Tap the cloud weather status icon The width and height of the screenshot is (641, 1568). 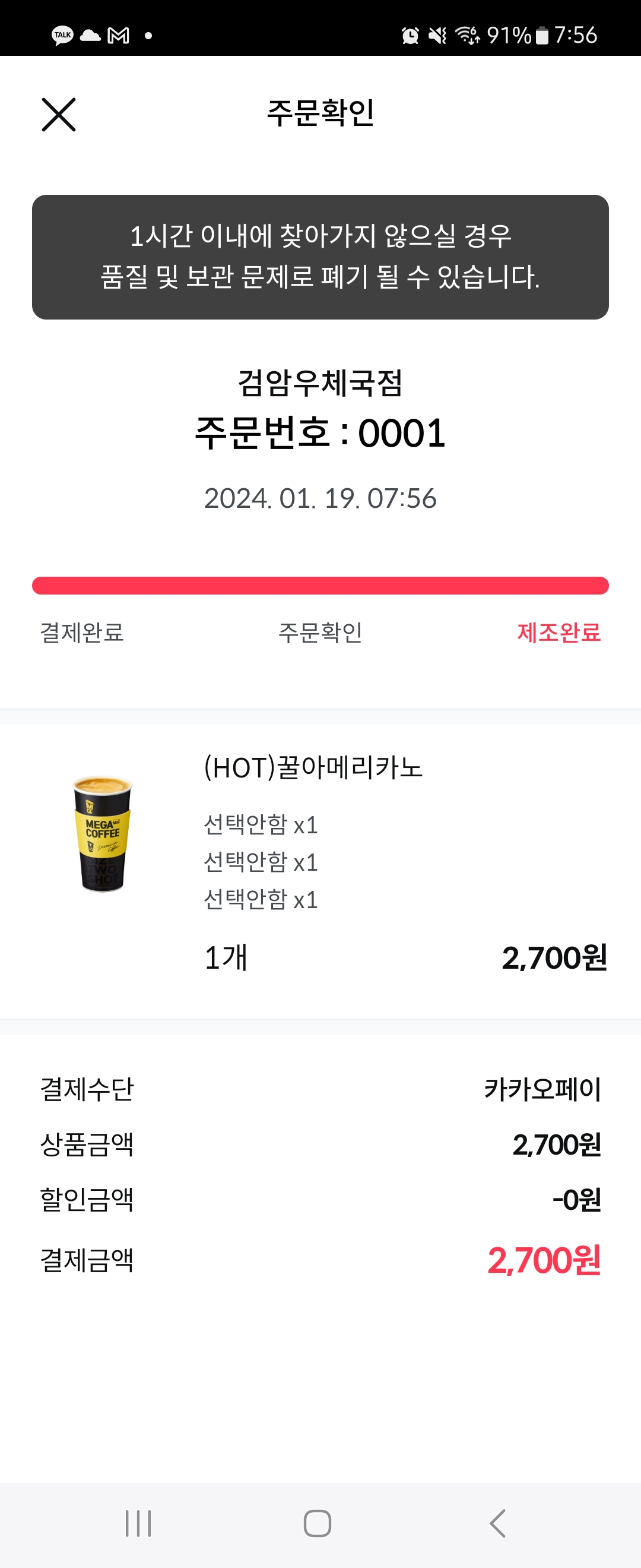click(90, 35)
